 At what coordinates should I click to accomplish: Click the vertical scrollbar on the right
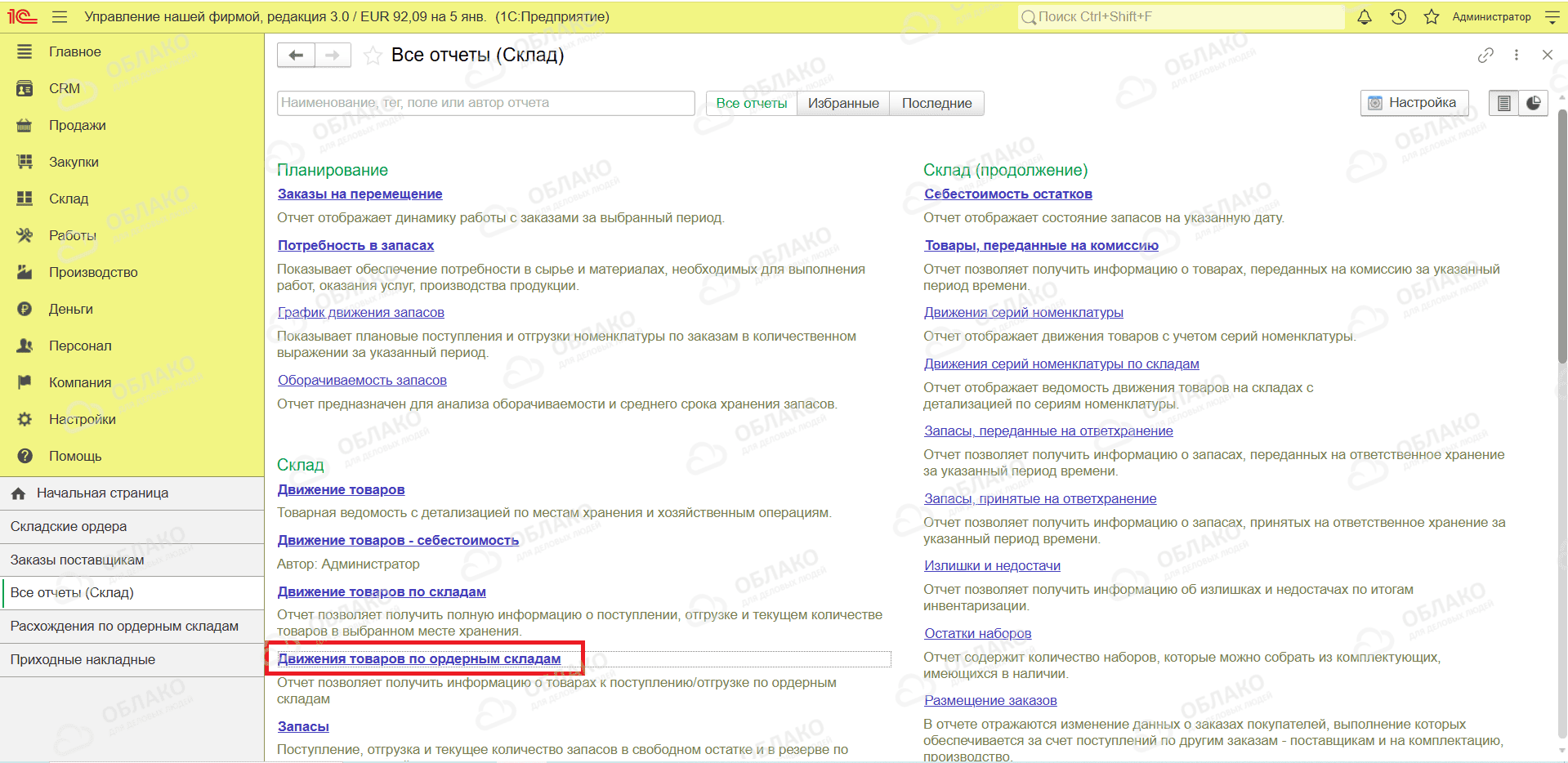tap(1562, 237)
